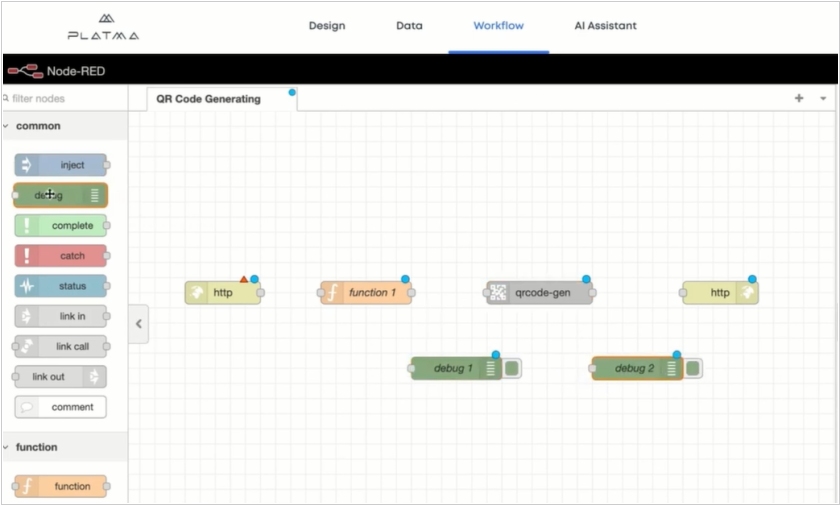Collapse the common palette category
The image size is (840, 505).
pyautogui.click(x=7, y=126)
